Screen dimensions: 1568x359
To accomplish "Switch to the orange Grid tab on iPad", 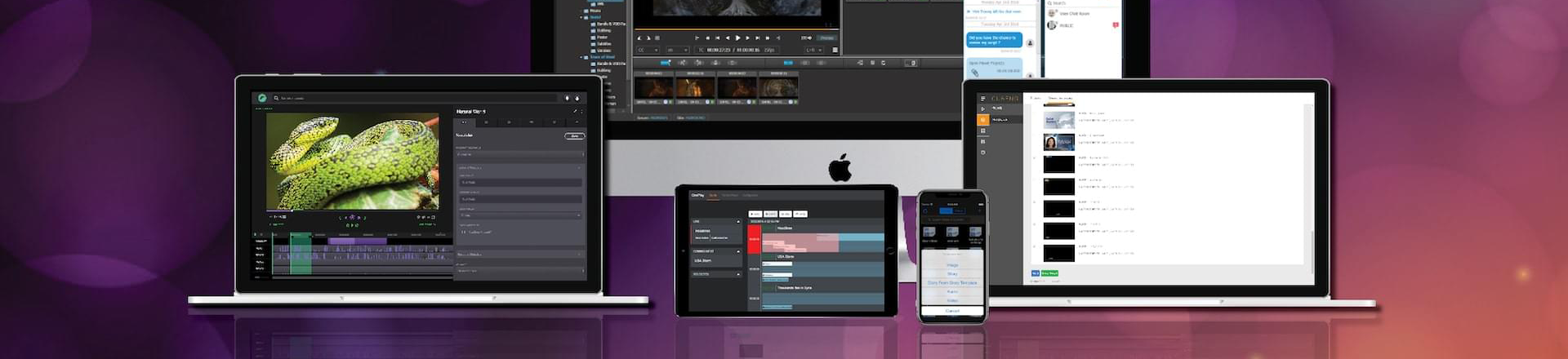I will [713, 195].
